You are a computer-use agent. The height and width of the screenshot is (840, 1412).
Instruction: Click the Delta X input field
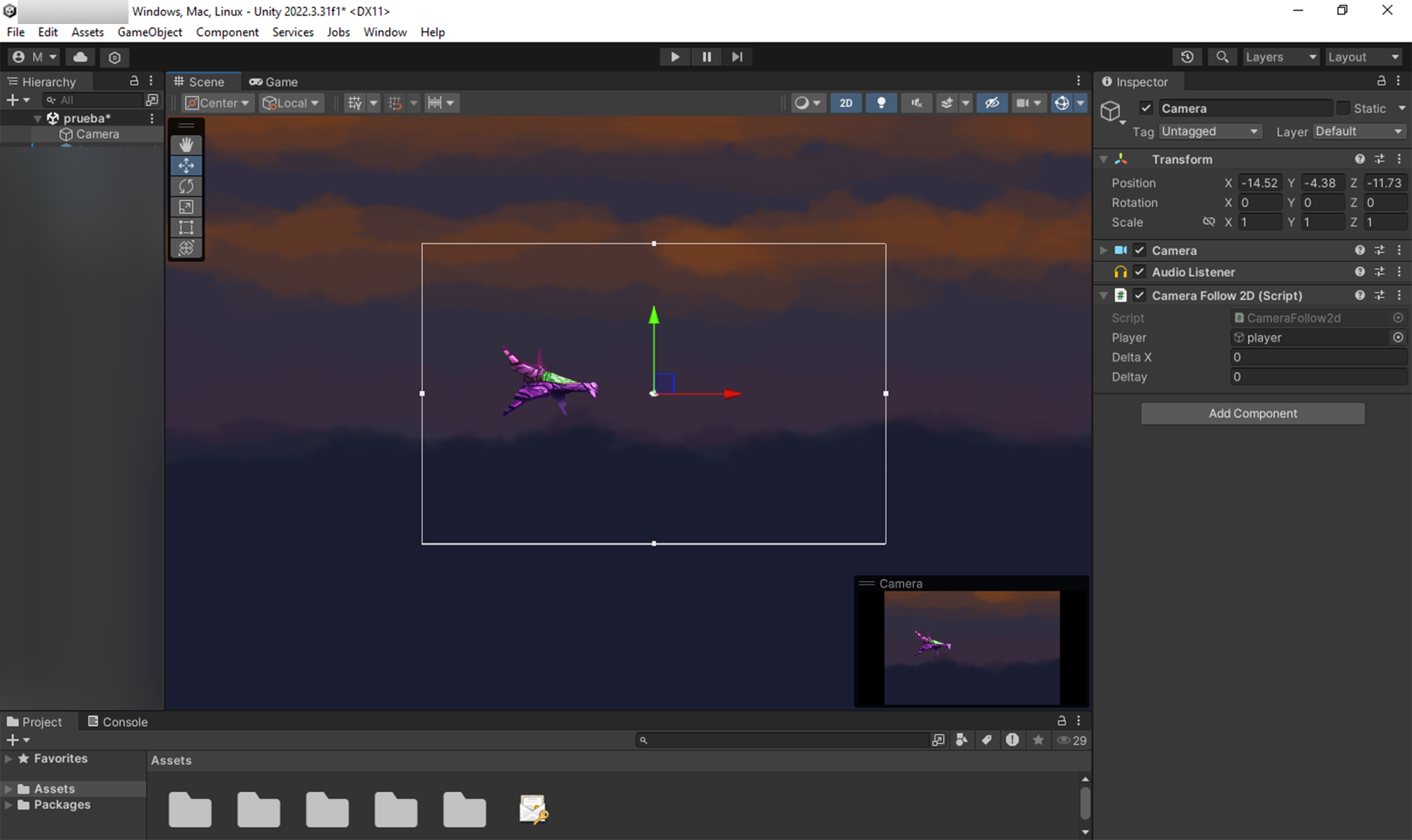[x=1317, y=357]
